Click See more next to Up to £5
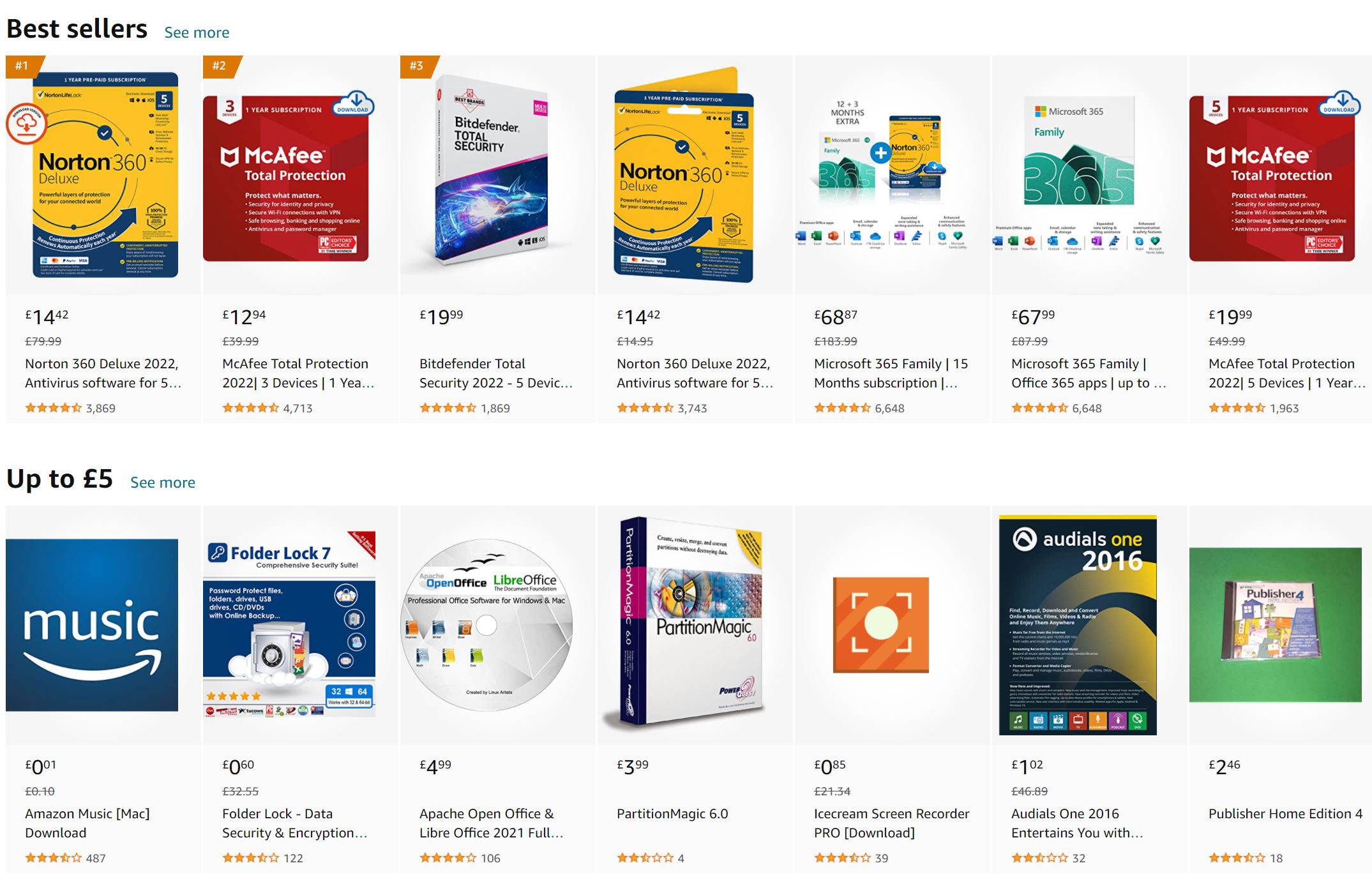Screen dimensions: 1372x877 point(163,483)
